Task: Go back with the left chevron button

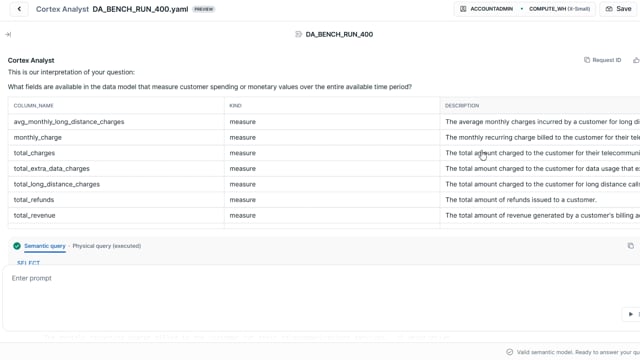Action: pyautogui.click(x=19, y=9)
